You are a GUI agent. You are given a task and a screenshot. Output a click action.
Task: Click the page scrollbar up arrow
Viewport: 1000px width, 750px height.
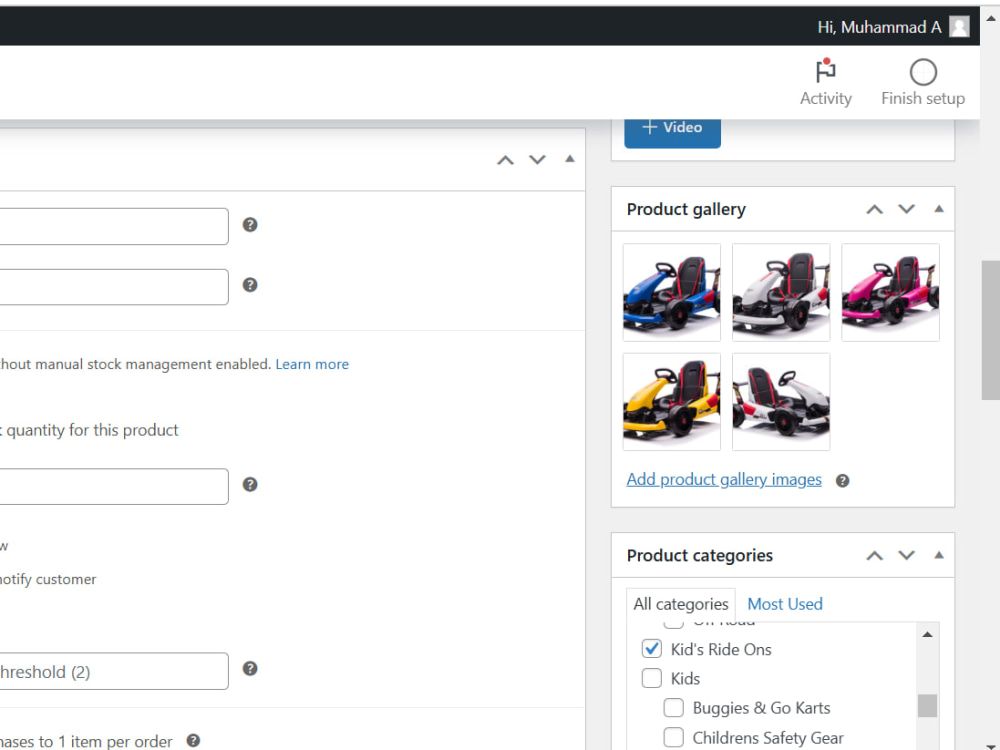click(990, 18)
